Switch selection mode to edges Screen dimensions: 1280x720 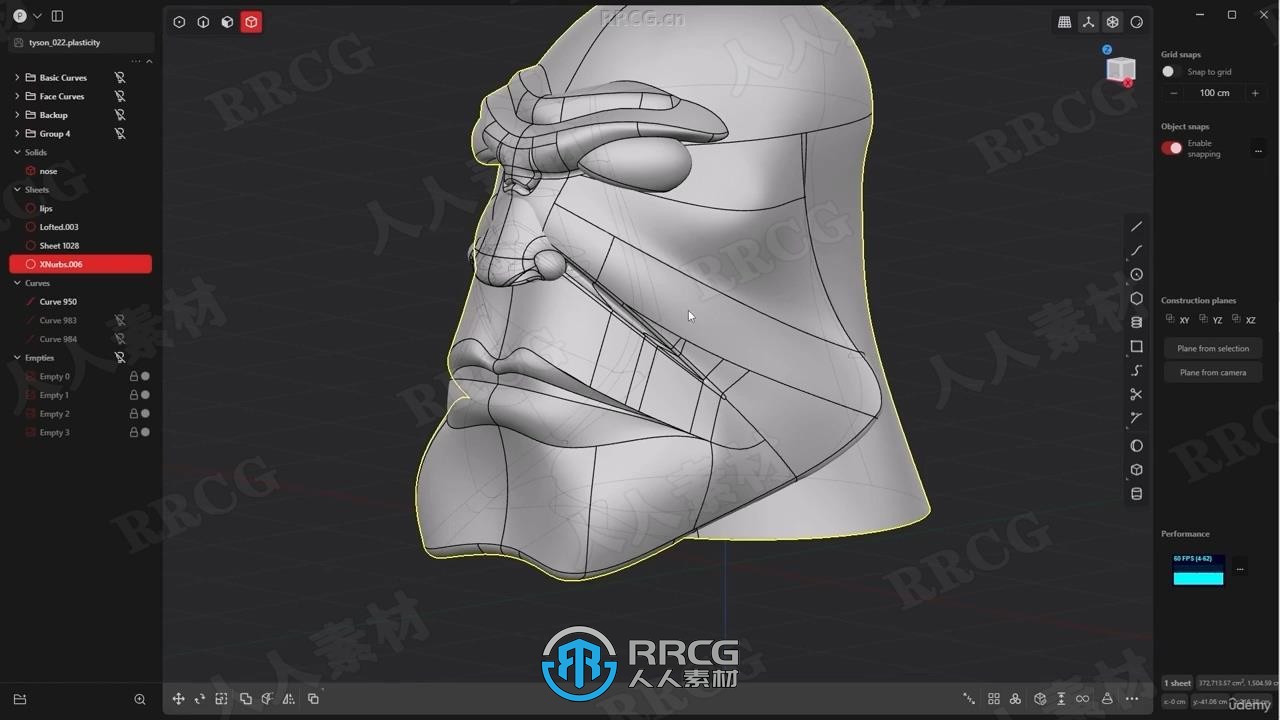point(203,22)
